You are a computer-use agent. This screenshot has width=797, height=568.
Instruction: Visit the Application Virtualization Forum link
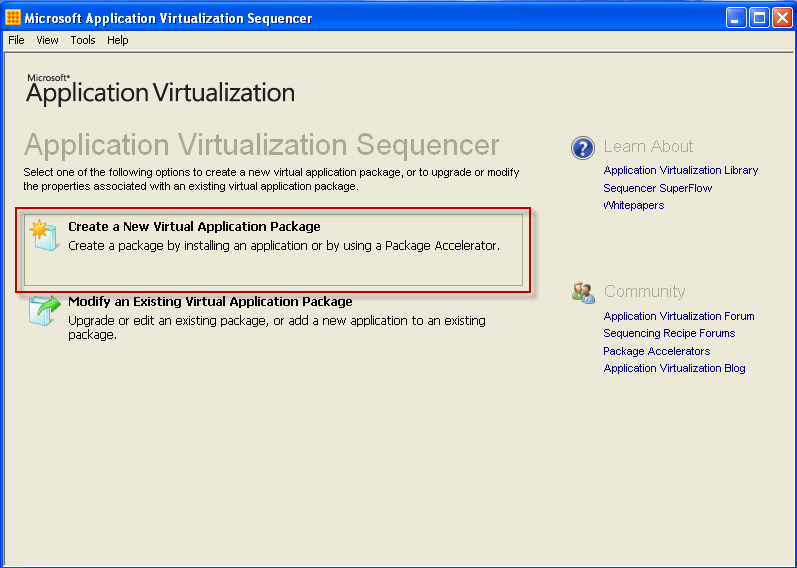pyautogui.click(x=679, y=316)
